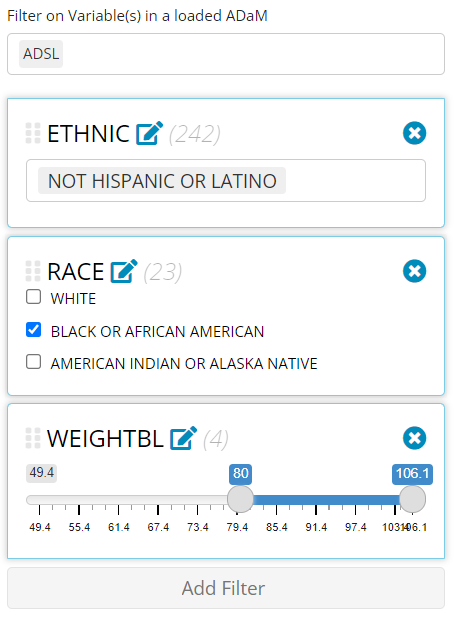
Task: Check the WHITE race checkbox
Action: click(x=34, y=297)
